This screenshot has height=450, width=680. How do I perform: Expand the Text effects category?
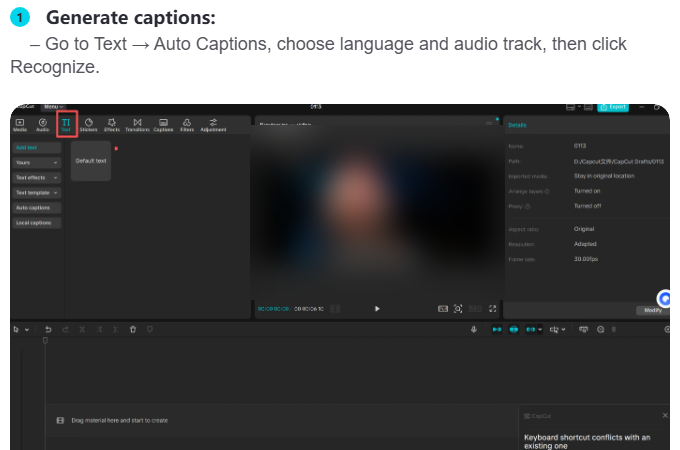[37, 178]
